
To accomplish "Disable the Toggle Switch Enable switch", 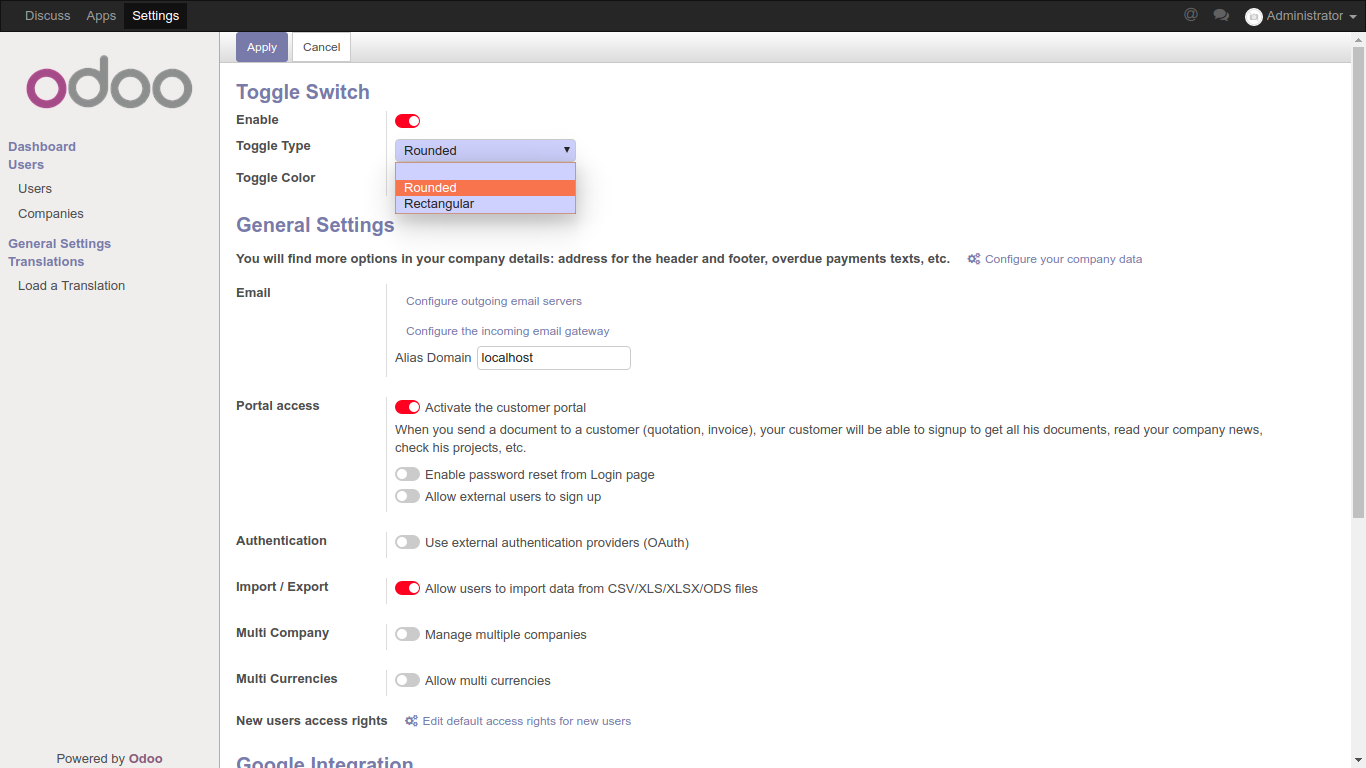I will [x=407, y=121].
